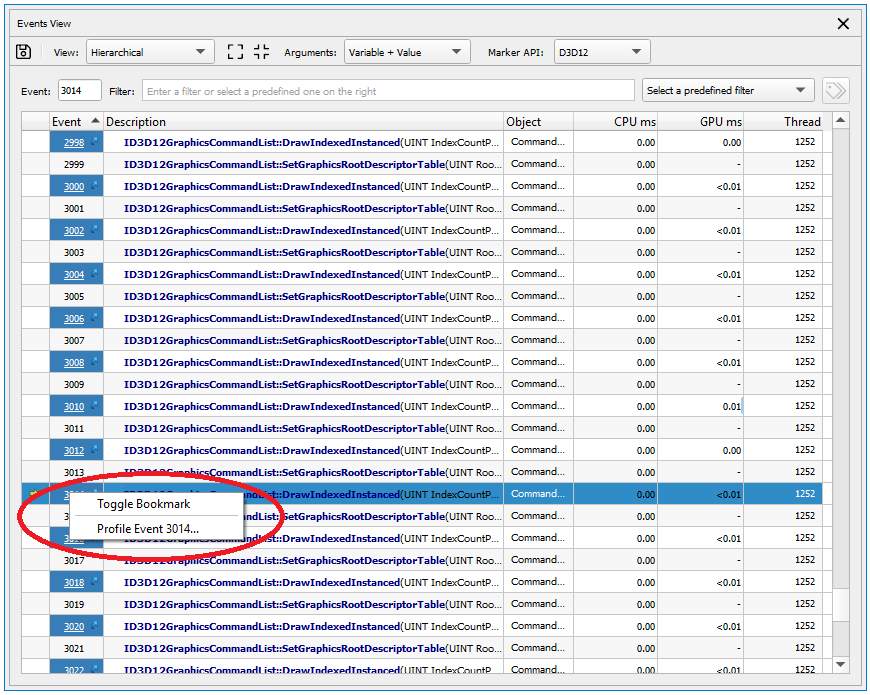
Task: Open the Arguments dropdown showing Variable + Value
Action: pos(406,52)
